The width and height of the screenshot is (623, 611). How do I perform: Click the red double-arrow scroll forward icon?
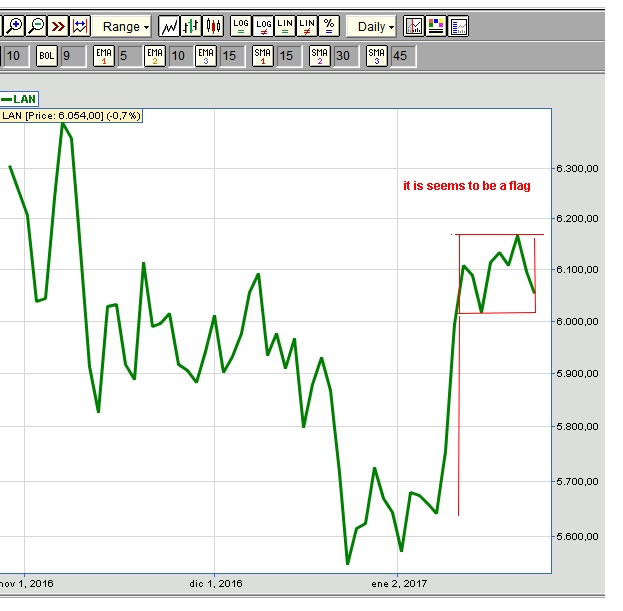click(58, 26)
